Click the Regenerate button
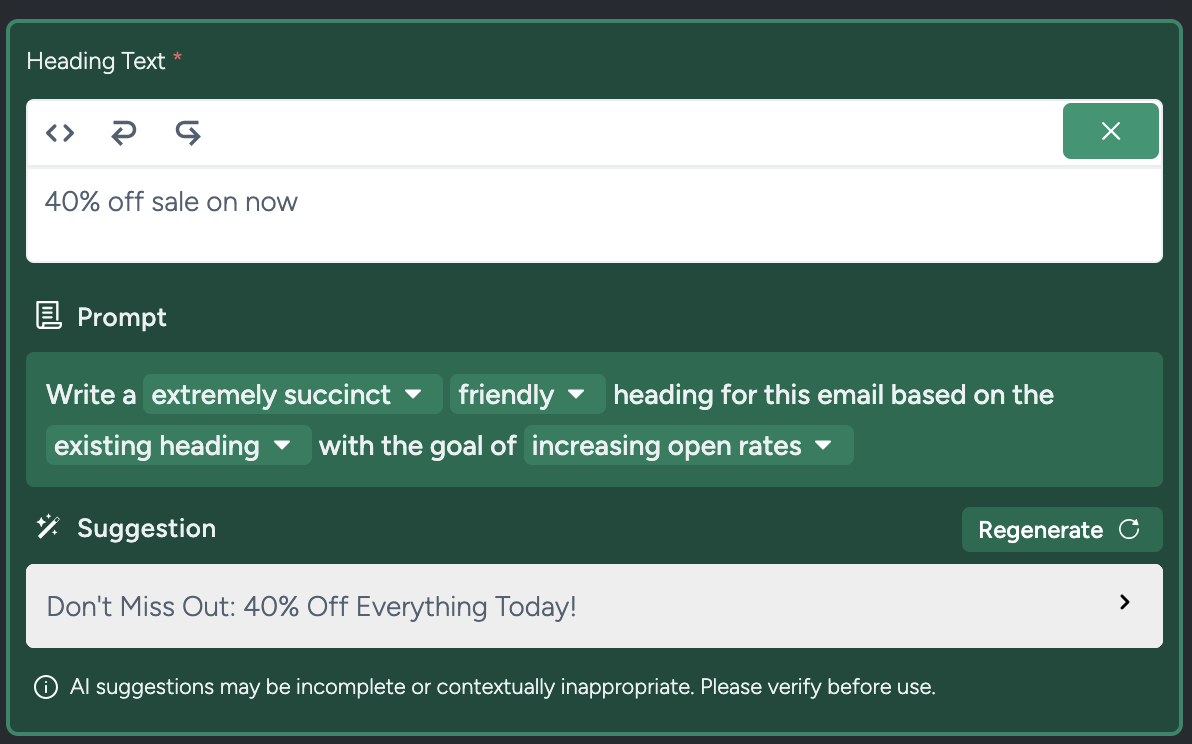 click(x=1062, y=529)
